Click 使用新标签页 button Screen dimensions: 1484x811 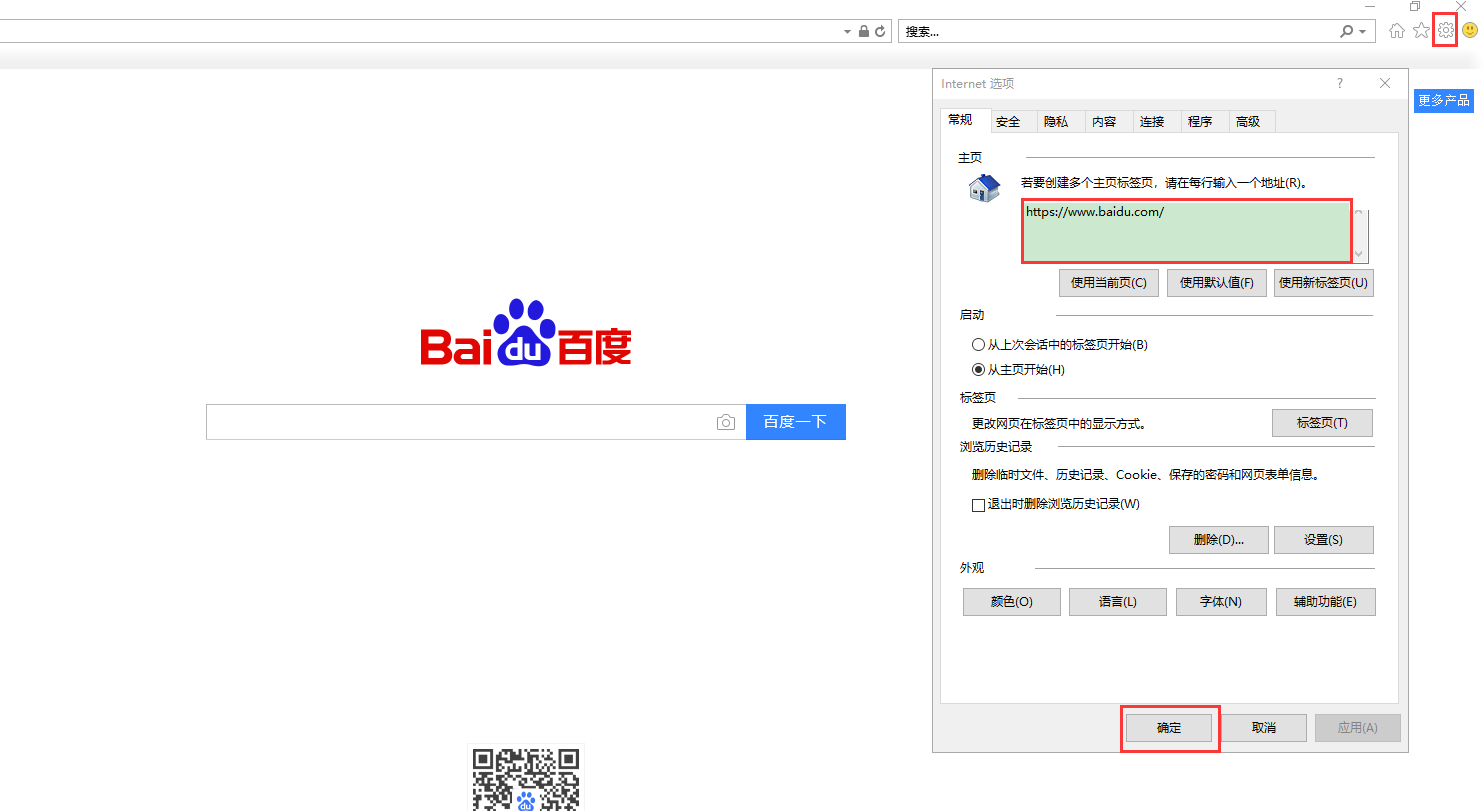(1324, 283)
